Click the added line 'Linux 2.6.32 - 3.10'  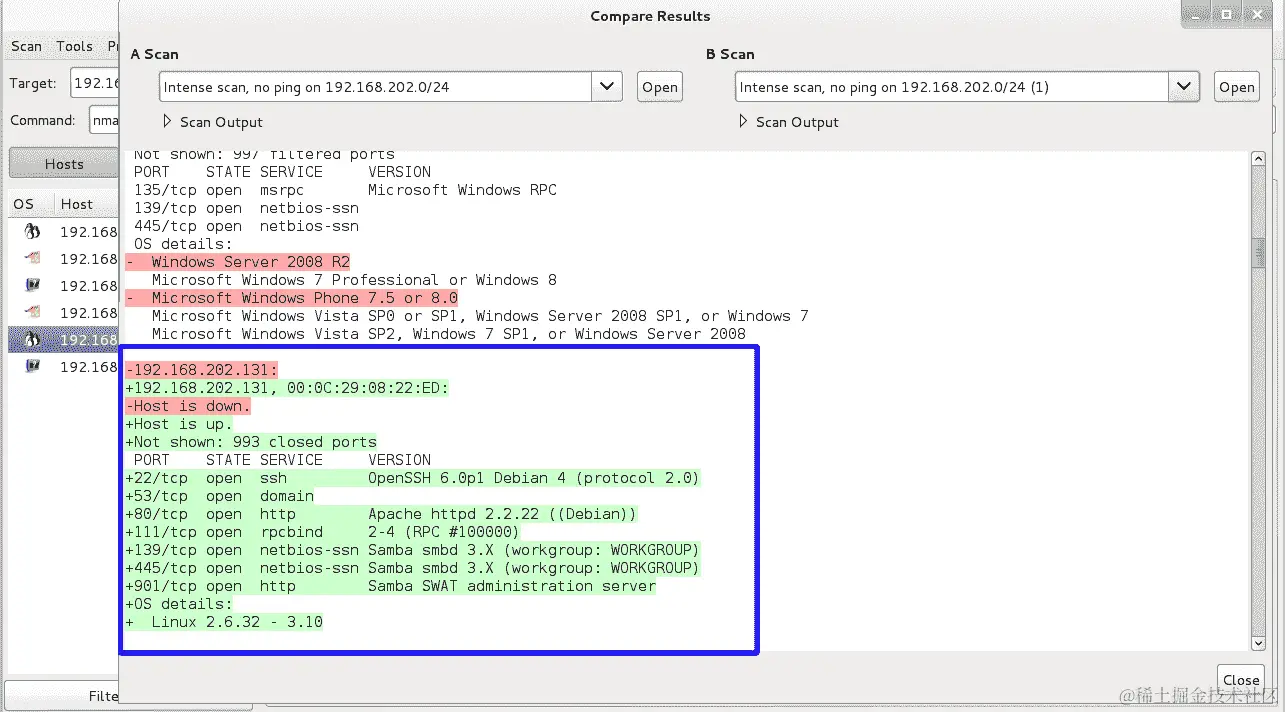(224, 622)
